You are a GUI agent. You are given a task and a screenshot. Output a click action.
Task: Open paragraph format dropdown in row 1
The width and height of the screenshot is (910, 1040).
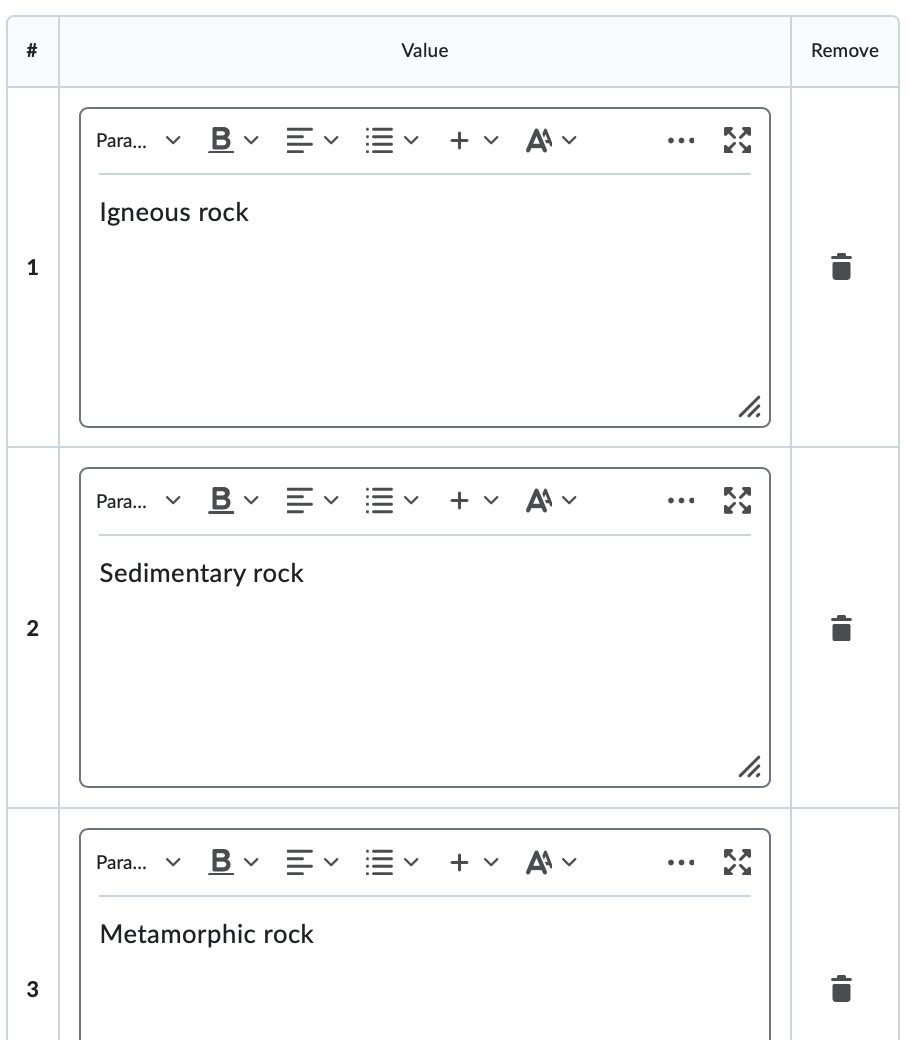coord(138,141)
